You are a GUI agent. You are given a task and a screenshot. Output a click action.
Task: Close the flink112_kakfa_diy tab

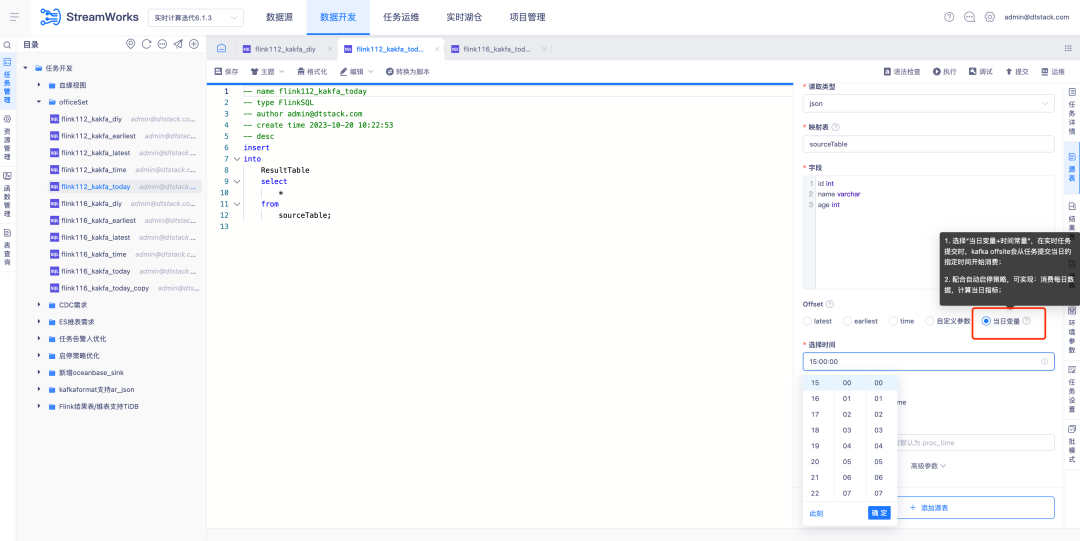[x=330, y=50]
